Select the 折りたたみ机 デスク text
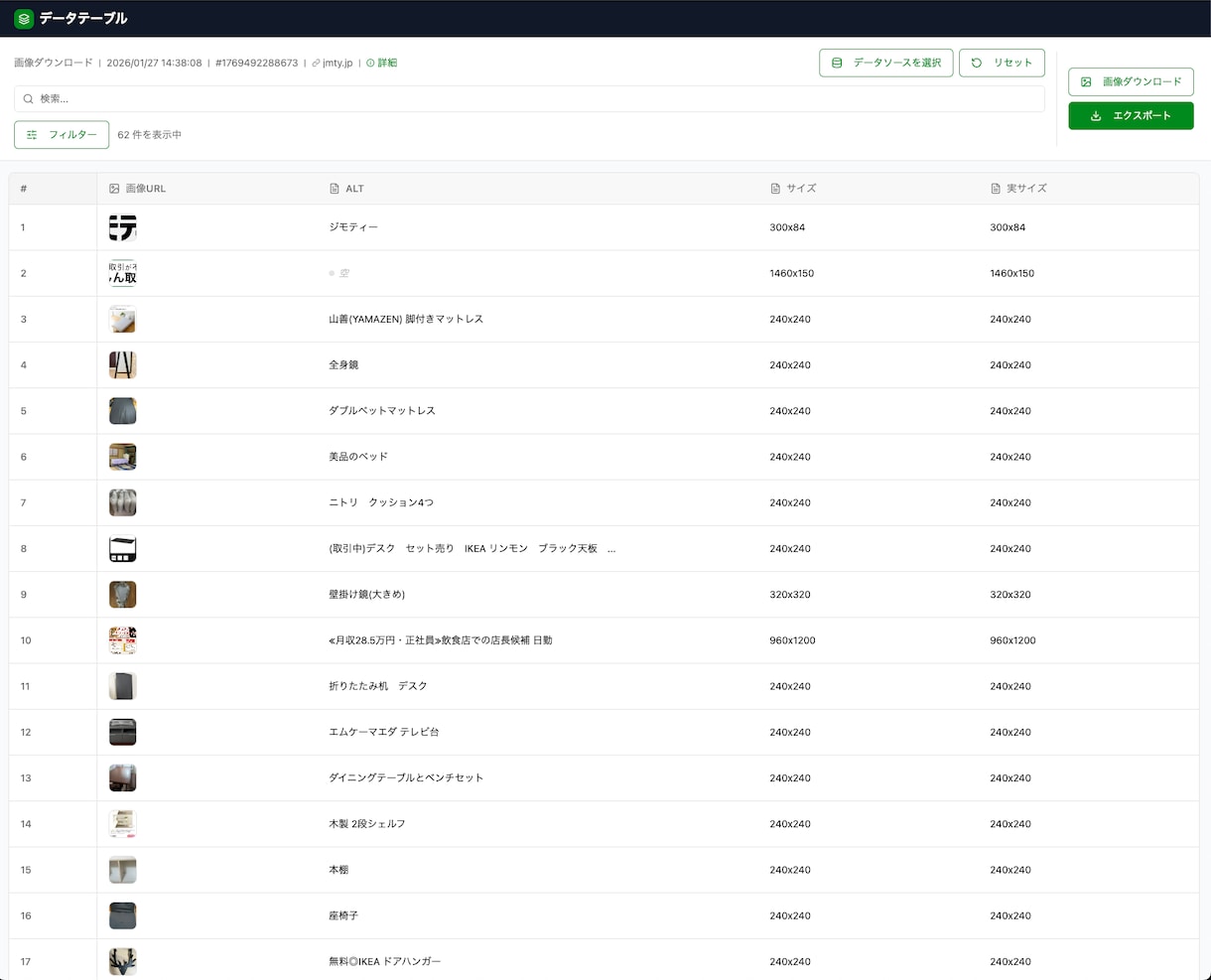Screen dimensions: 1211x980 tap(378, 686)
